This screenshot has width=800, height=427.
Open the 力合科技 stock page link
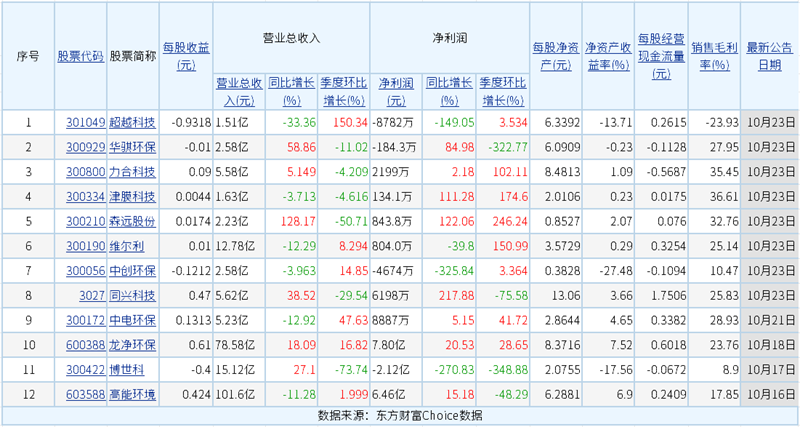coord(132,172)
